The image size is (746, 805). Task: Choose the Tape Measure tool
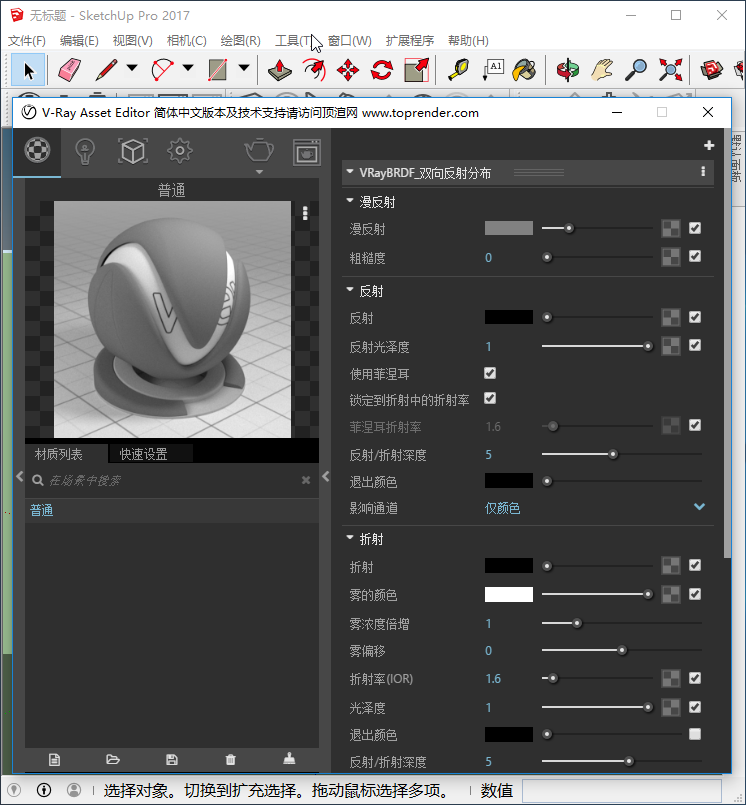click(458, 70)
